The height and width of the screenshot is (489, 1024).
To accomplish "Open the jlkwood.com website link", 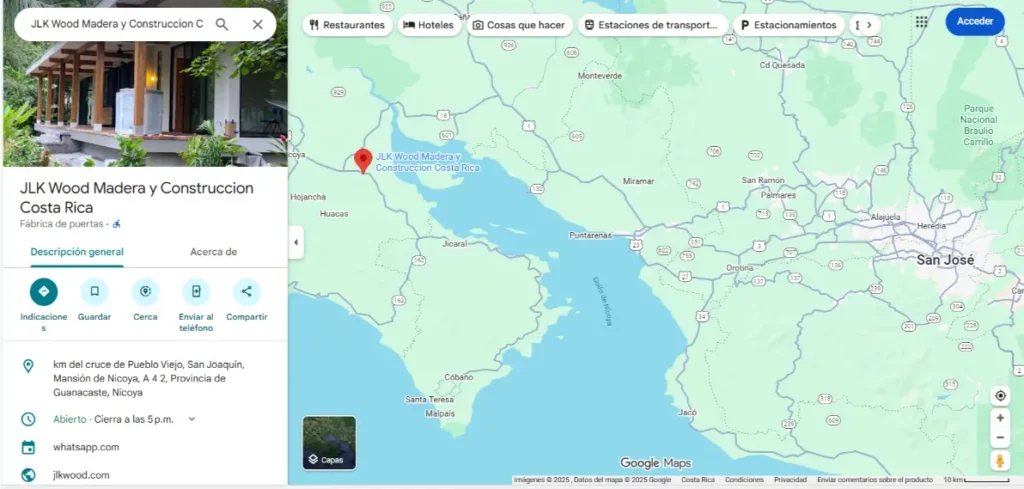I will click(81, 475).
